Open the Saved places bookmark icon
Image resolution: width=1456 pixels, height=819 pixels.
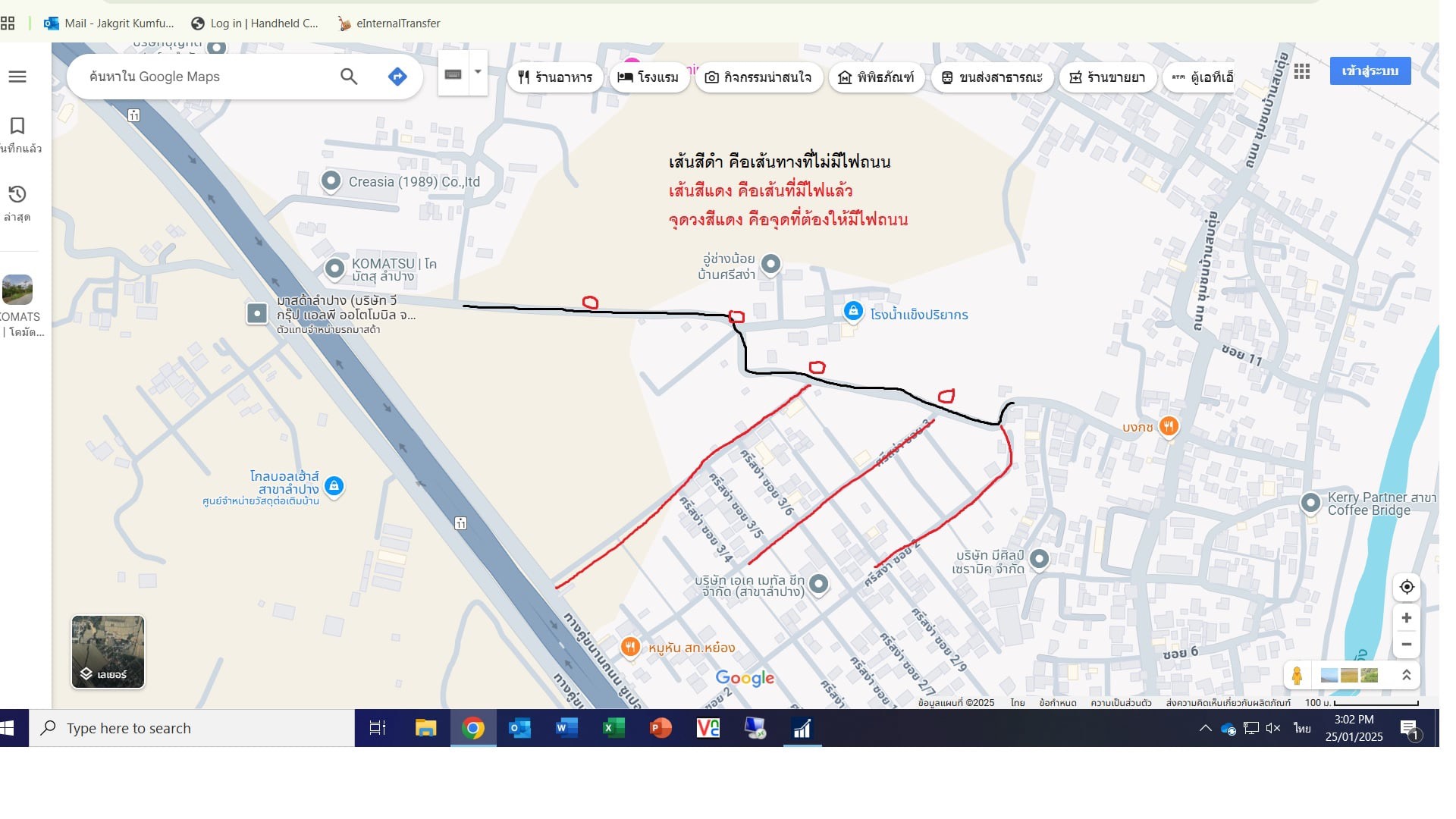pyautogui.click(x=17, y=126)
